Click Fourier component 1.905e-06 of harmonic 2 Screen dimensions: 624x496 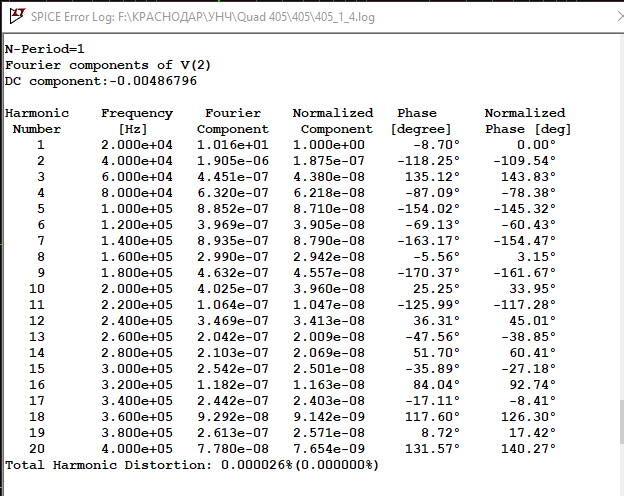tap(233, 161)
